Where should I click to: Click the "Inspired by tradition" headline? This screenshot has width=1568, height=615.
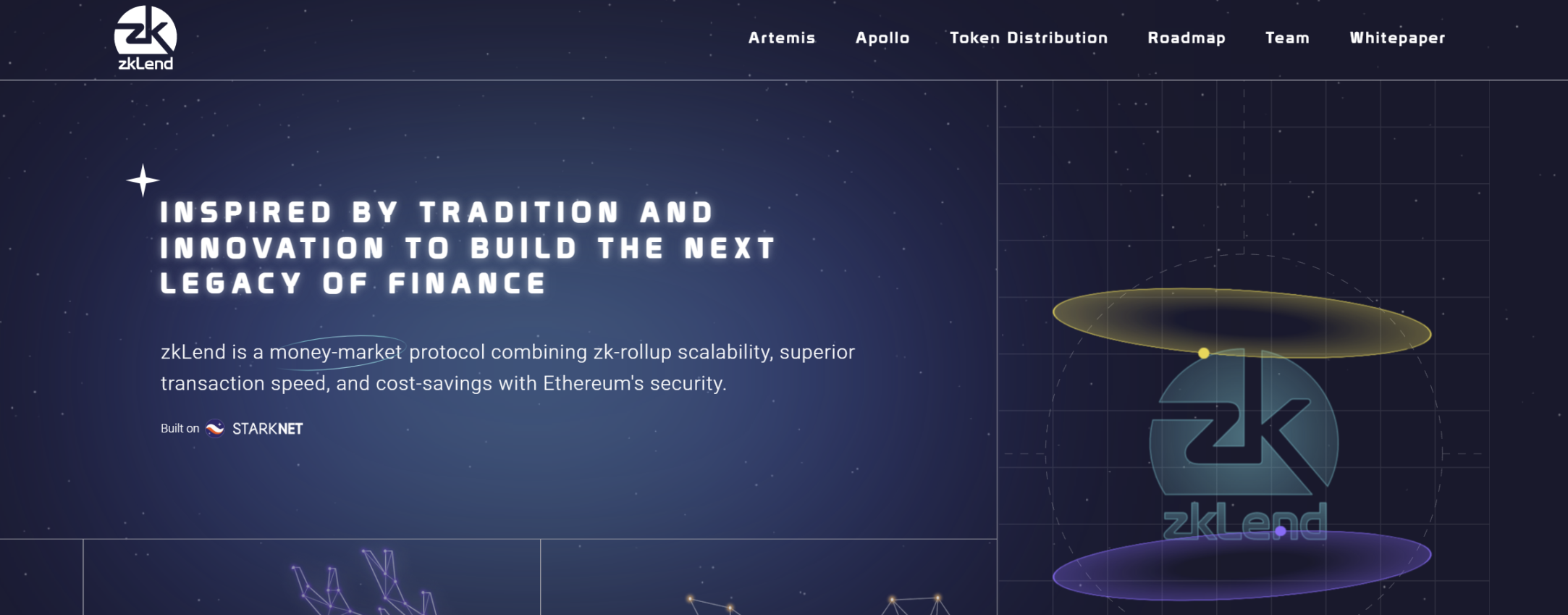point(467,248)
